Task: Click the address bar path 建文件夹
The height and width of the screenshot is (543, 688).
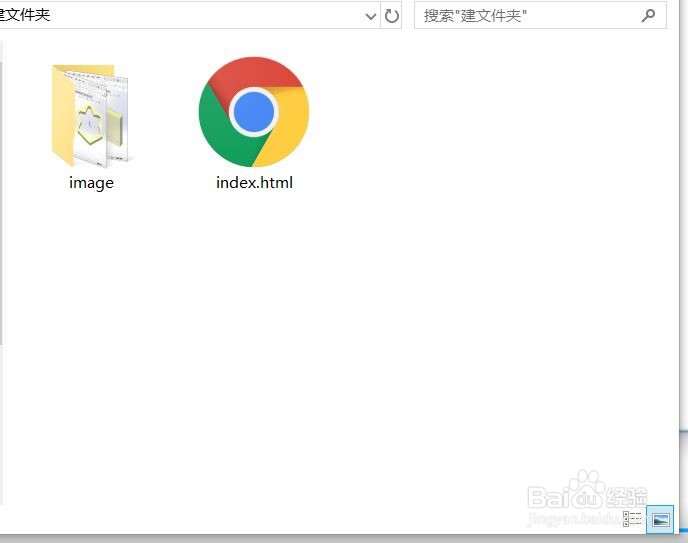Action: (25, 15)
